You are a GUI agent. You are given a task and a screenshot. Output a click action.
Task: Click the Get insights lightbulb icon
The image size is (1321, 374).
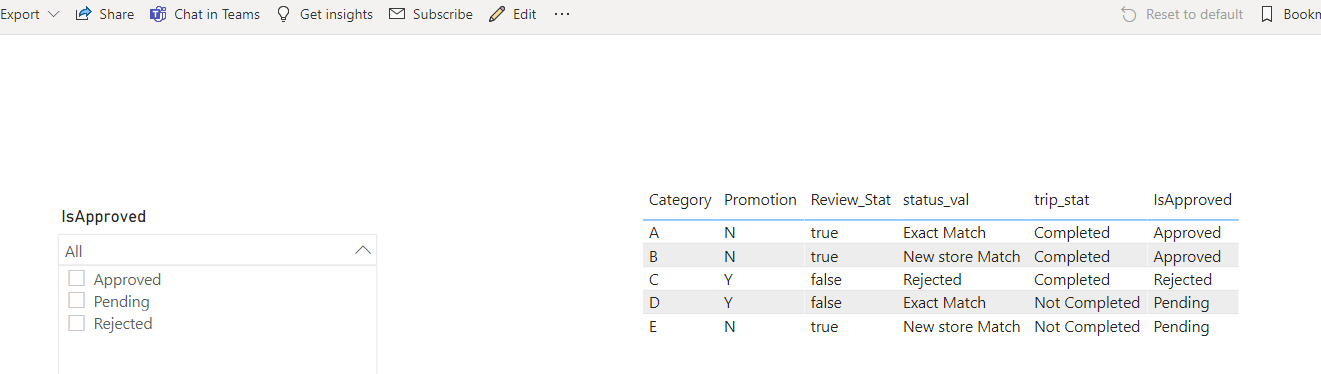(x=284, y=14)
